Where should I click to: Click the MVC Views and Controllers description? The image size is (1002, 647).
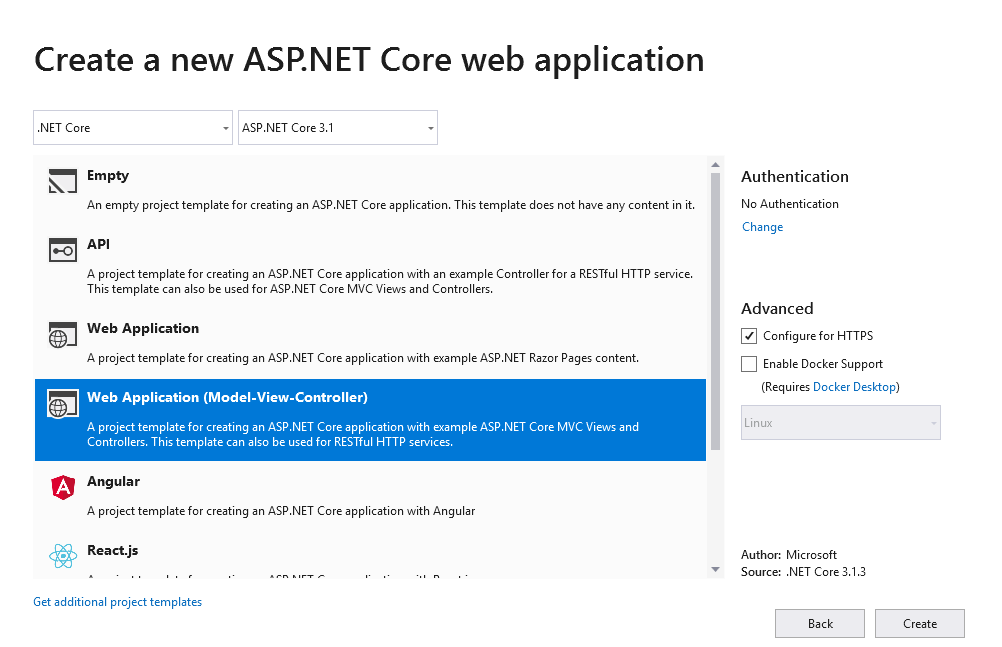363,434
